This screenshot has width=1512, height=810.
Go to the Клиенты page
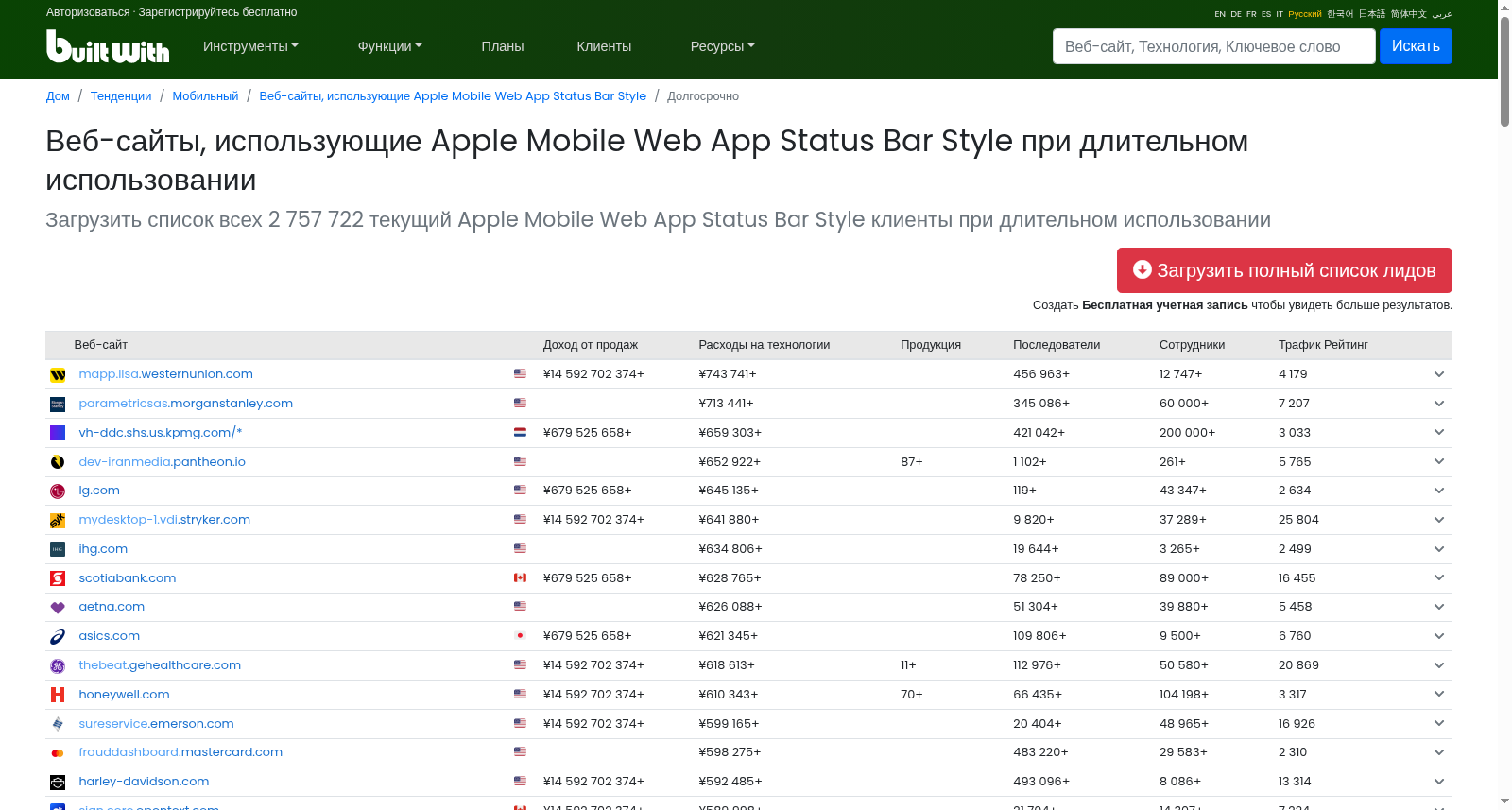tap(604, 46)
